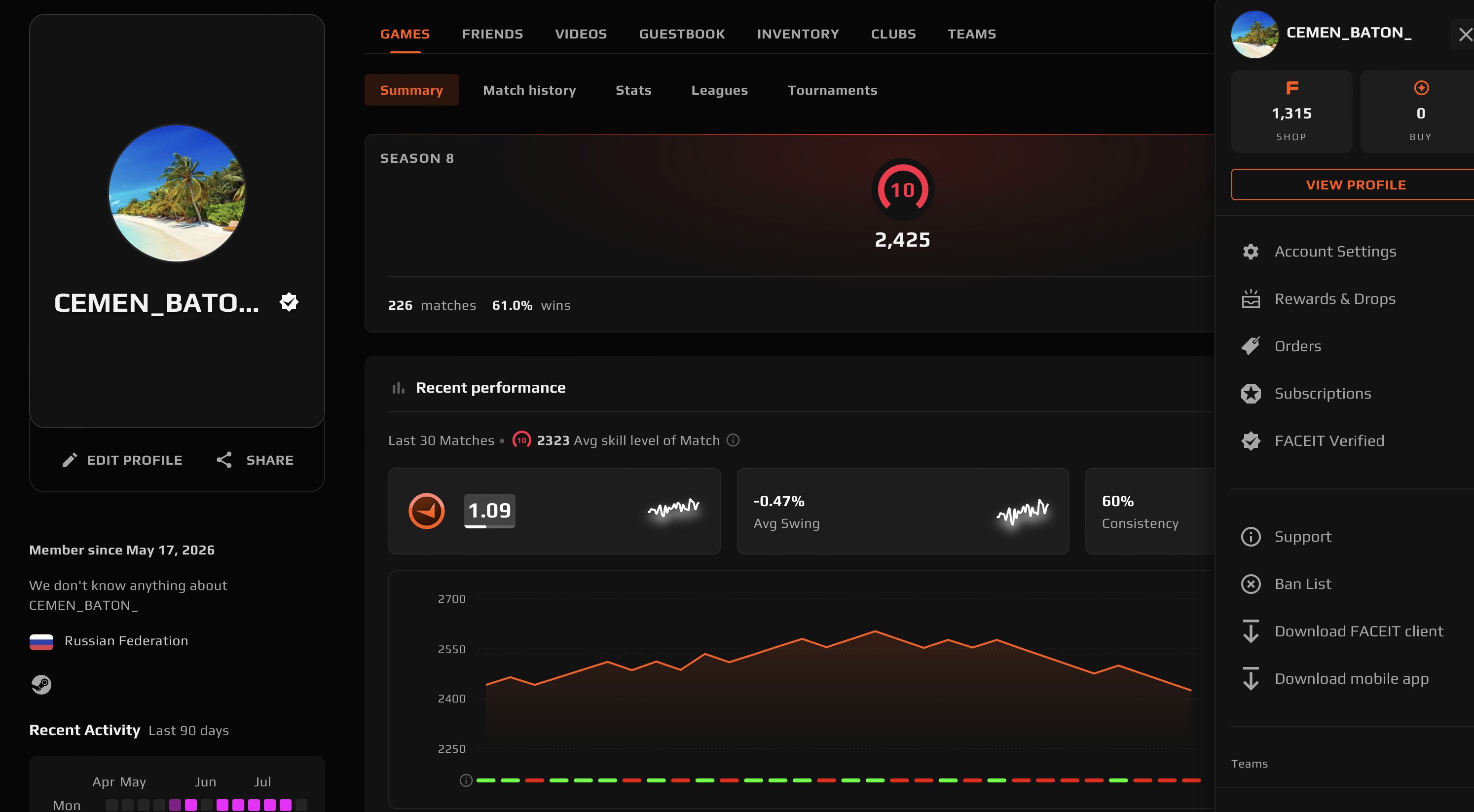Click the Share network icon
Viewport: 1474px width, 812px height.
pyautogui.click(x=224, y=460)
